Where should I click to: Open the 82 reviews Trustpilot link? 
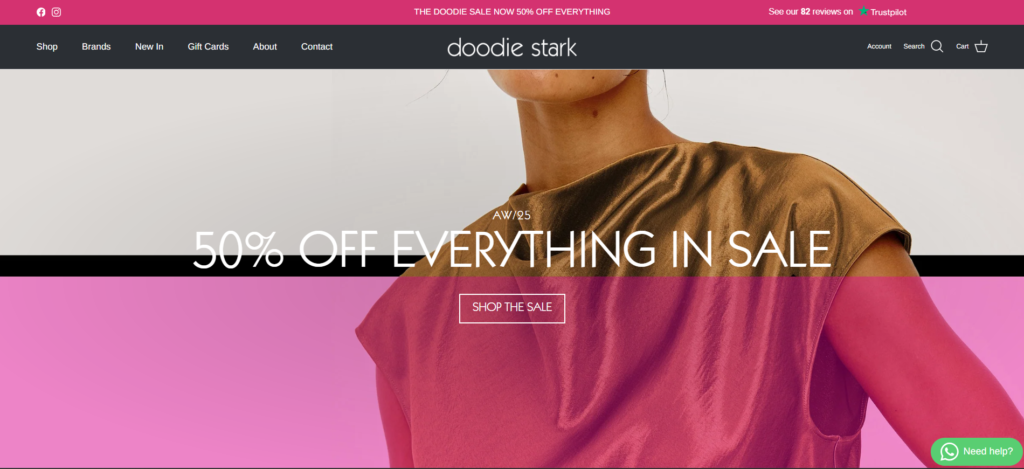tap(837, 12)
